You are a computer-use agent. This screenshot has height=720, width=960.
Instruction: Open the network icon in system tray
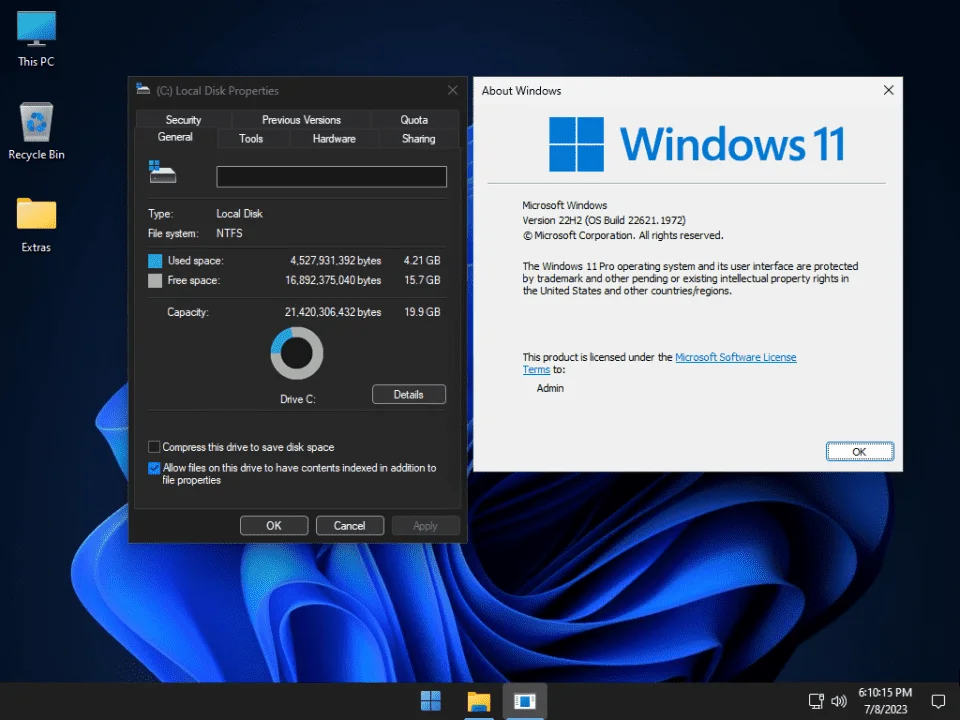816,701
